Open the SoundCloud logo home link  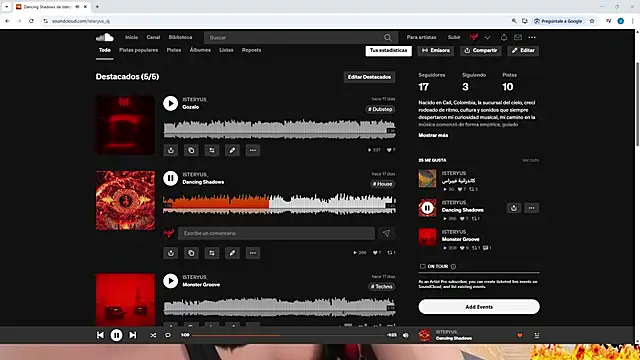pyautogui.click(x=105, y=37)
